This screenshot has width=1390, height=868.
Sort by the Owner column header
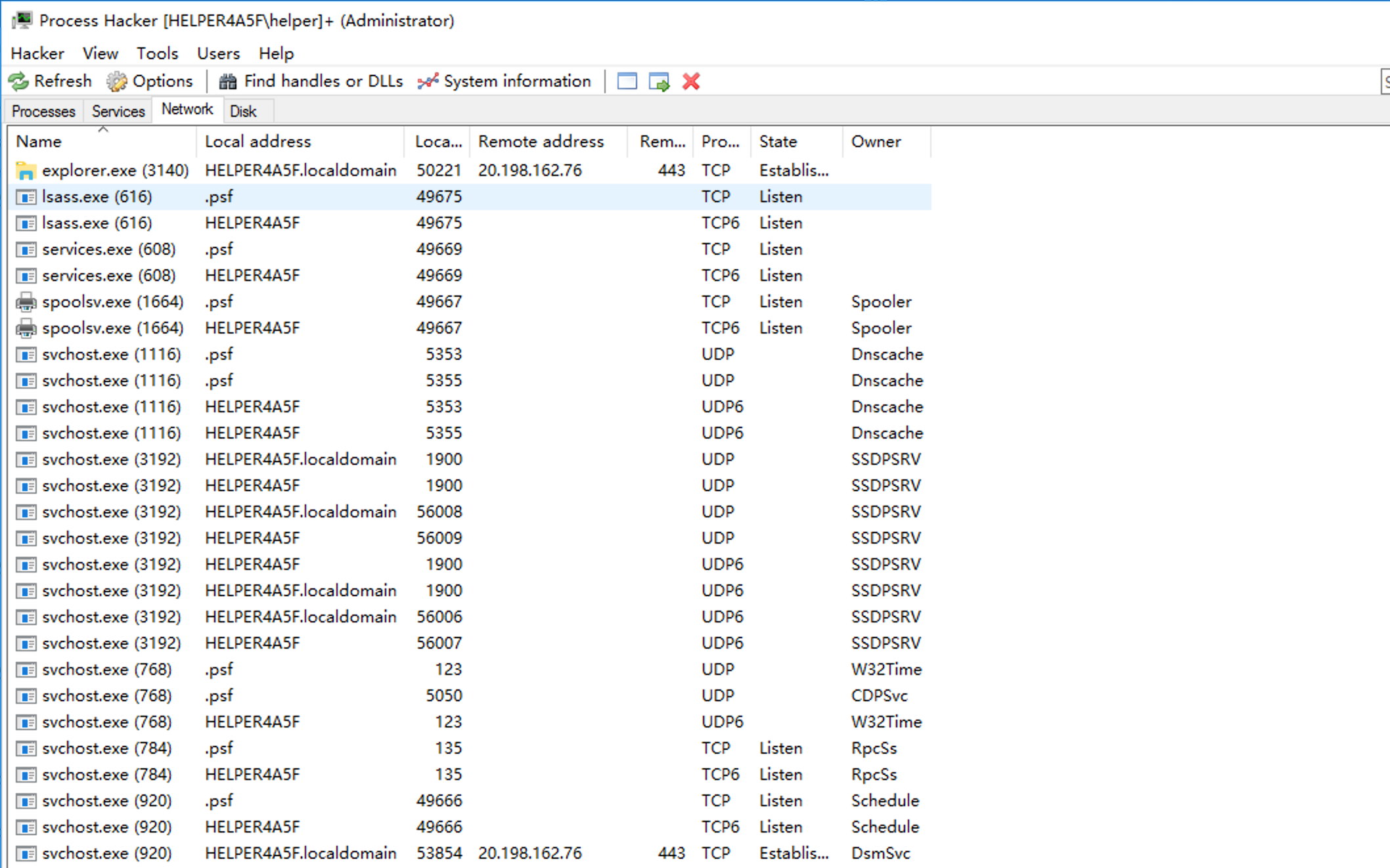(x=875, y=141)
